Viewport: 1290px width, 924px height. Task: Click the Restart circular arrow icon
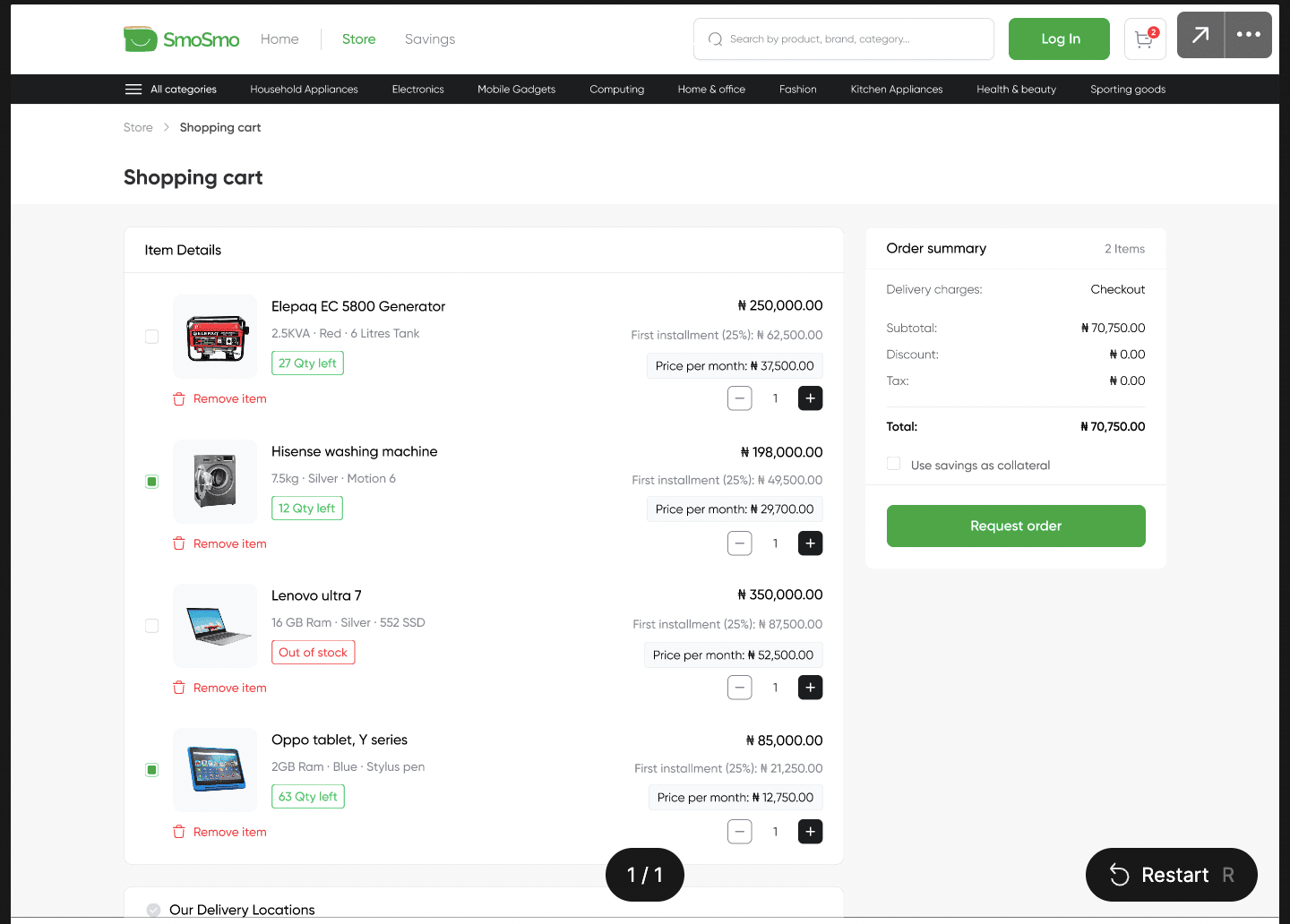tap(1120, 875)
